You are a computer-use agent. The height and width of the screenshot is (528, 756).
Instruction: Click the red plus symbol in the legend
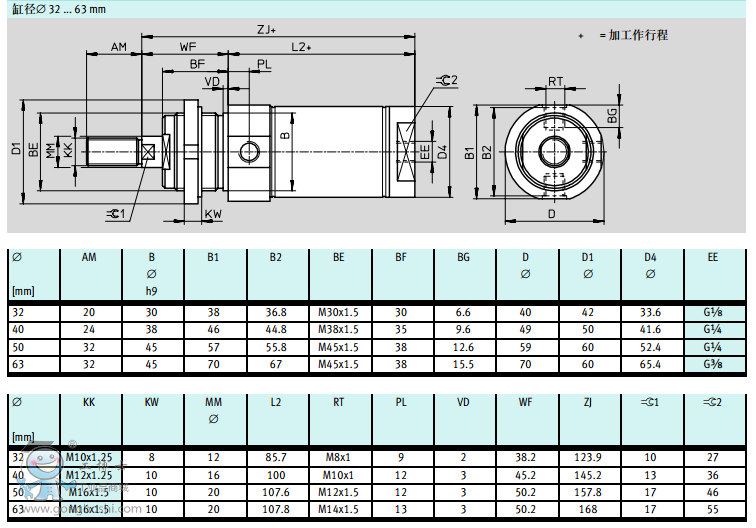[x=580, y=35]
